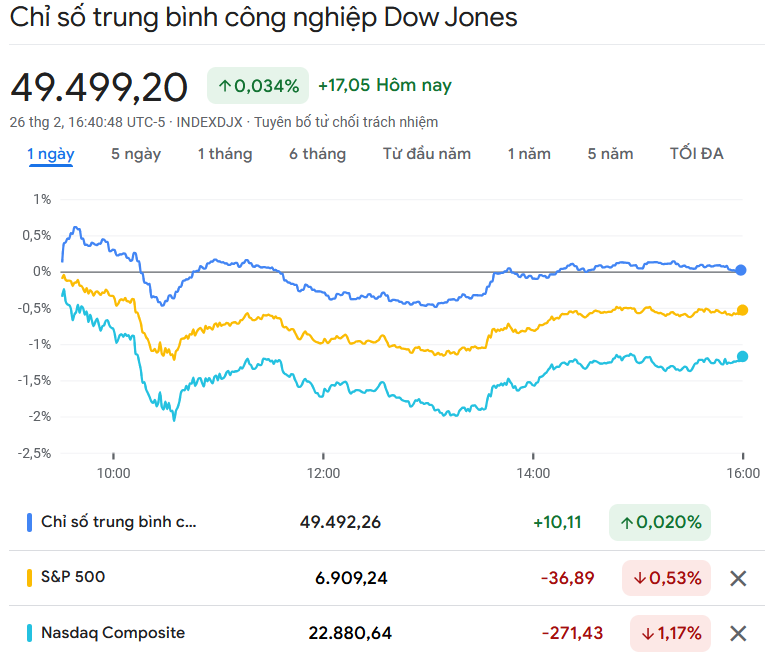Remove Nasdaq Composite comparison with X icon
The image size is (765, 660).
[x=738, y=633]
